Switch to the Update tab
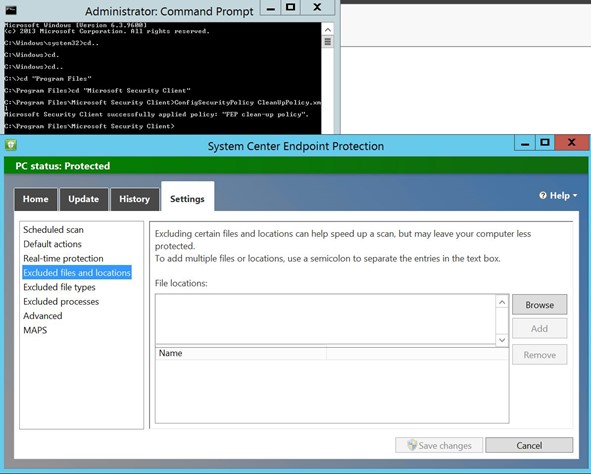 84,199
